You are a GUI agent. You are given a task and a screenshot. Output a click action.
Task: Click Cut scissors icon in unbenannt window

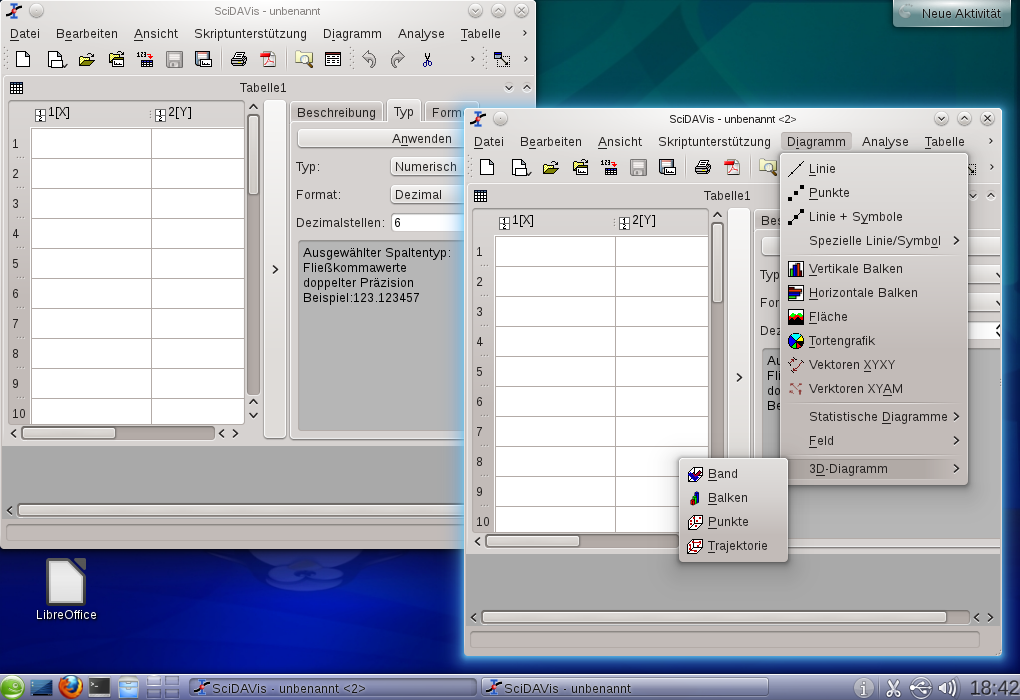[x=427, y=60]
